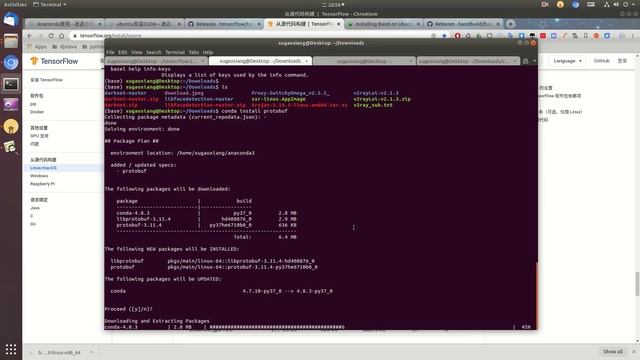Launch Chromium from the Ubuntu dock

coord(11,62)
